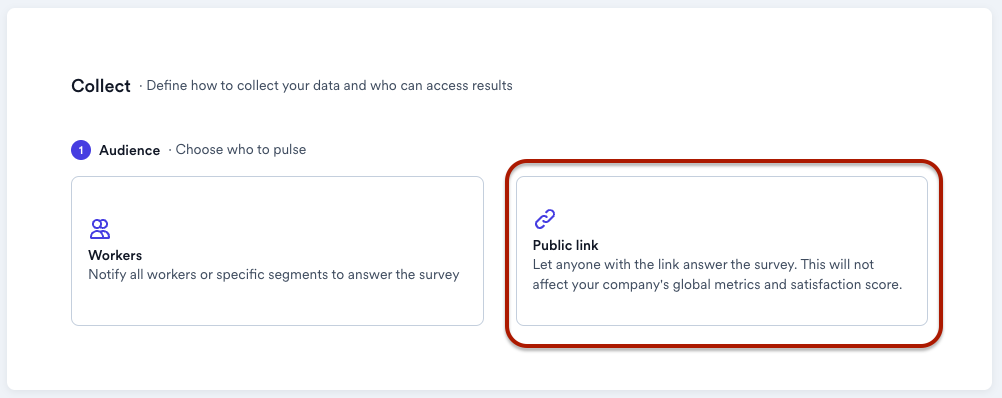Click the step 1 number badge
The height and width of the screenshot is (398, 1002).
pos(81,150)
